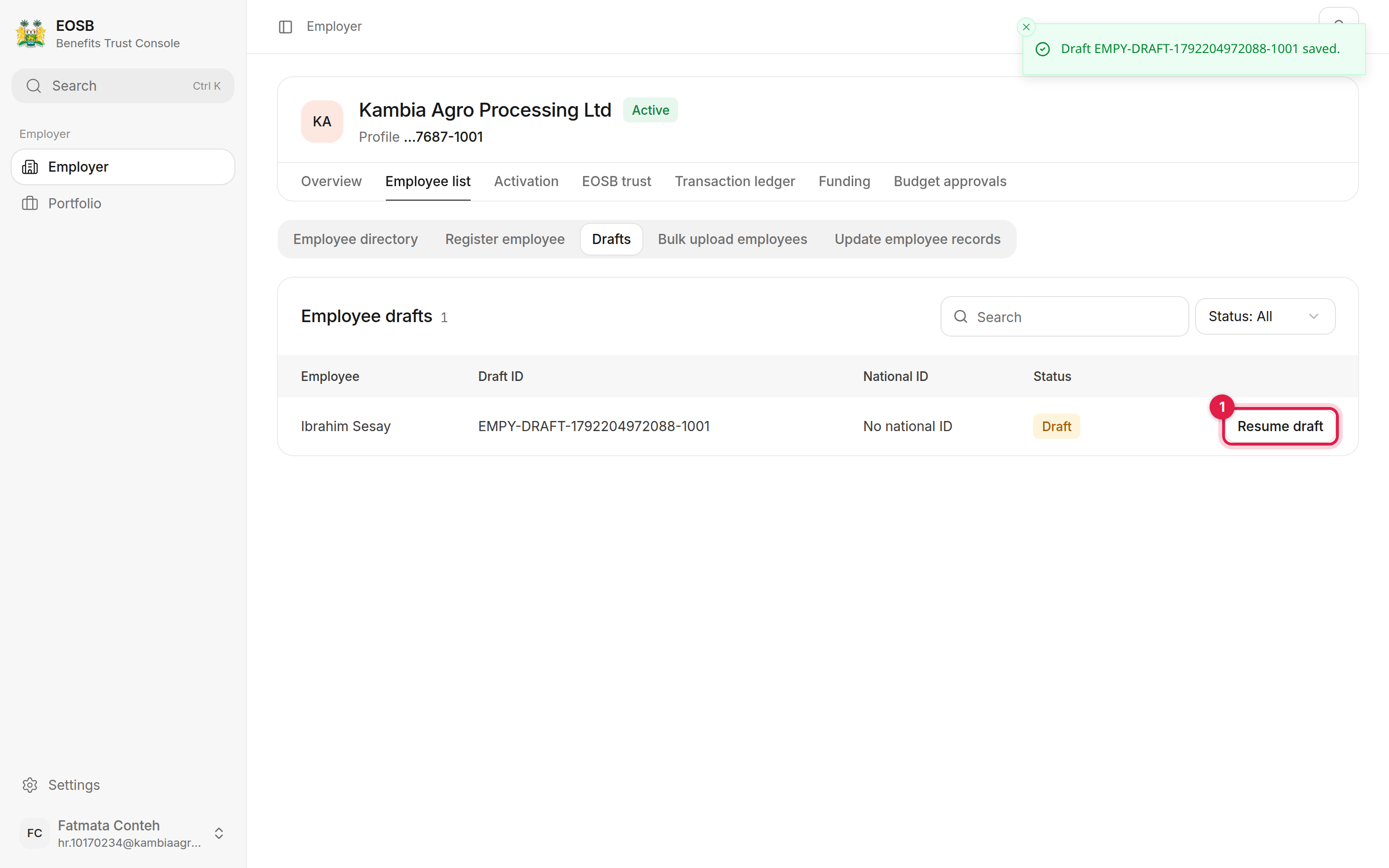Open the Status: All dropdown
The width and height of the screenshot is (1389, 868).
tap(1265, 316)
